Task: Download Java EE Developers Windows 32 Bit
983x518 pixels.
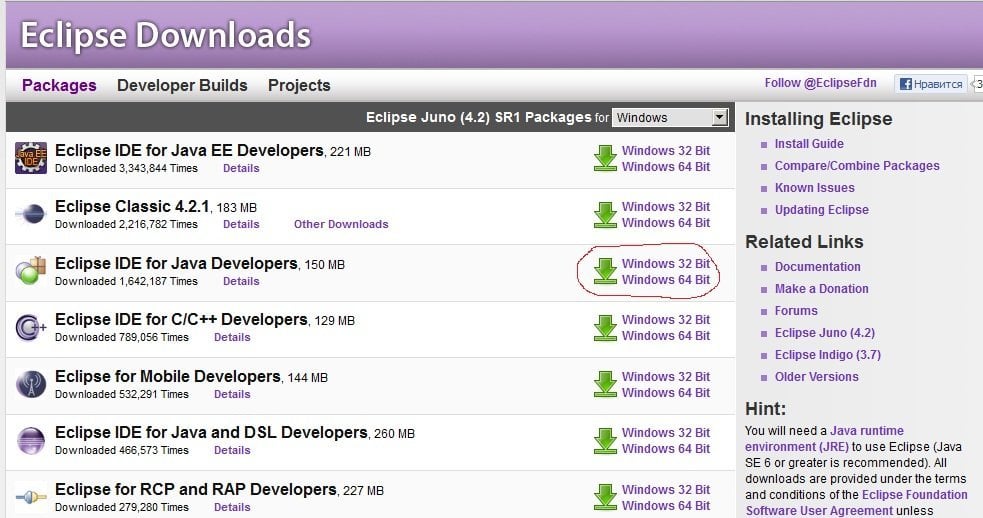Action: [x=666, y=151]
